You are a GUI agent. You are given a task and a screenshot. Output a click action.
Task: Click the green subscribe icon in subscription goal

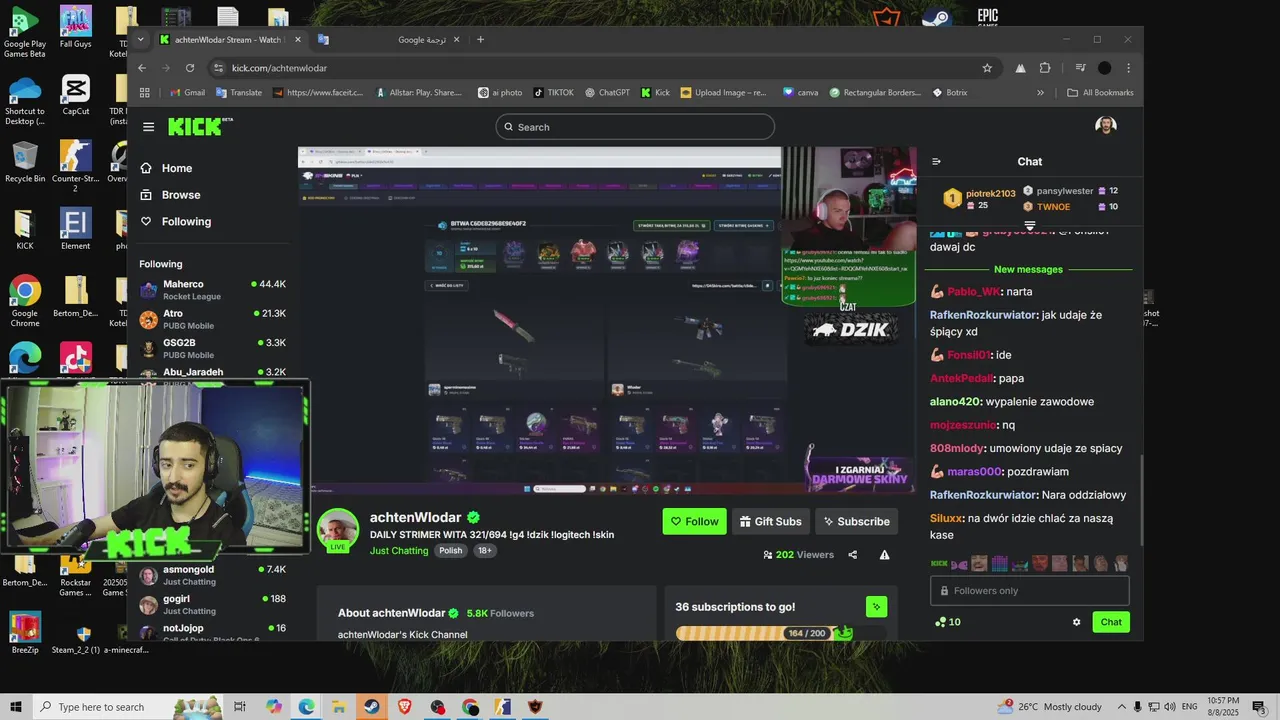(876, 606)
